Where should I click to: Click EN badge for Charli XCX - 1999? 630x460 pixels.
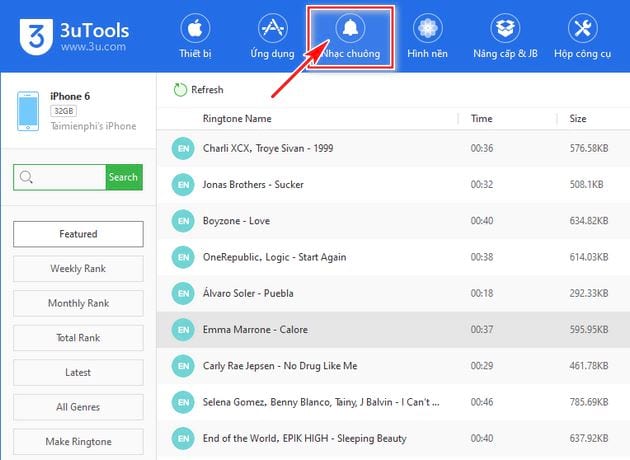coord(183,148)
